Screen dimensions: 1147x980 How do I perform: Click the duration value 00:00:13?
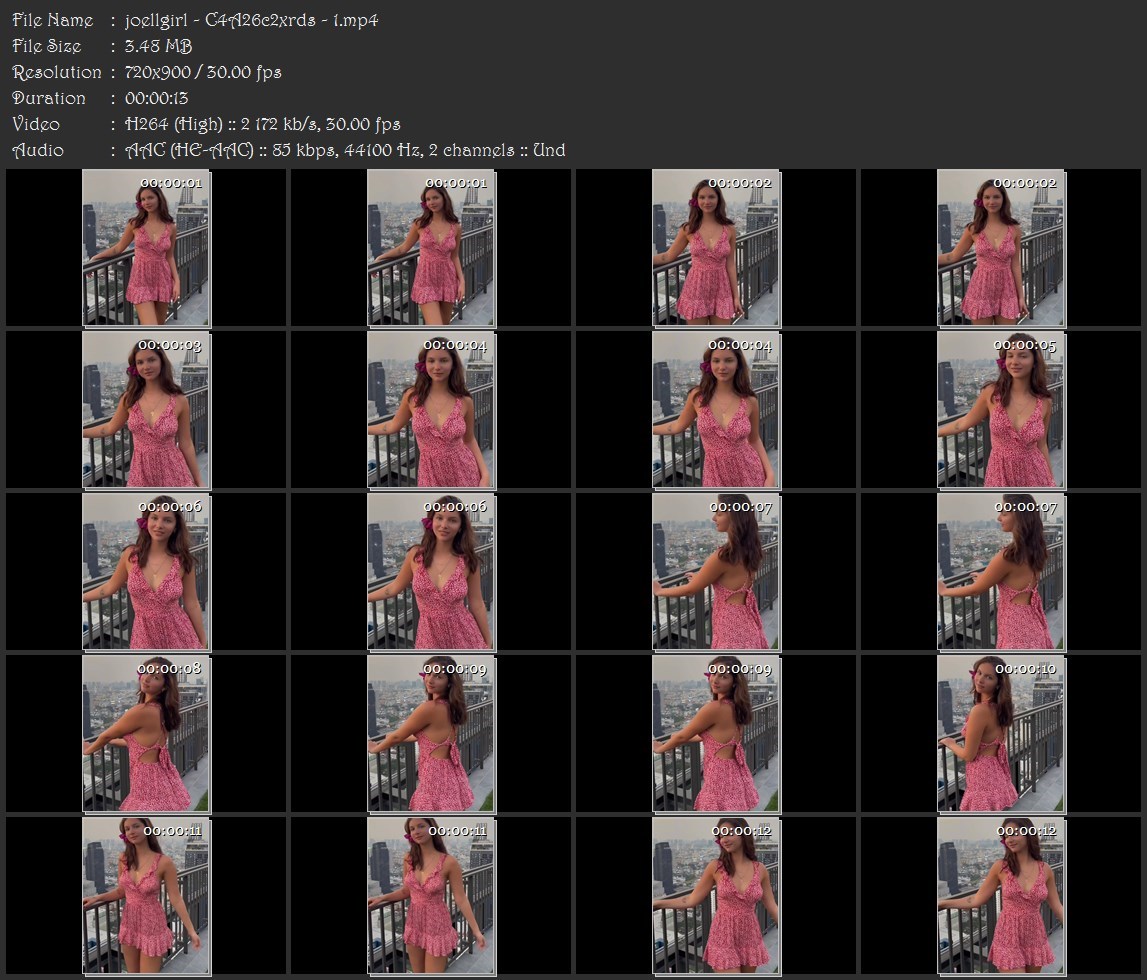click(x=157, y=98)
